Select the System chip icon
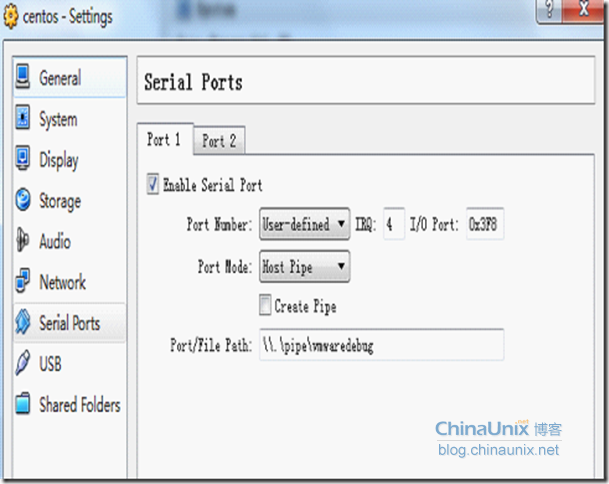 tap(23, 119)
